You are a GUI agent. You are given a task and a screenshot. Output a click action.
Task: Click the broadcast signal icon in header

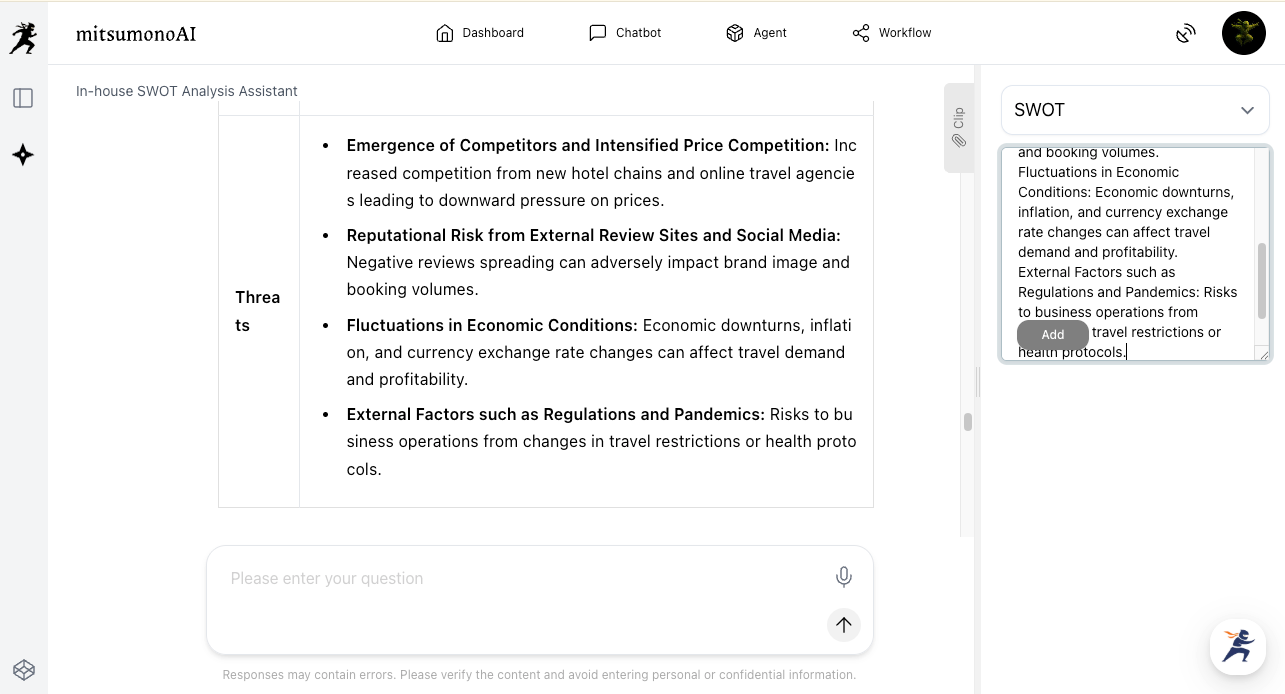click(1186, 34)
